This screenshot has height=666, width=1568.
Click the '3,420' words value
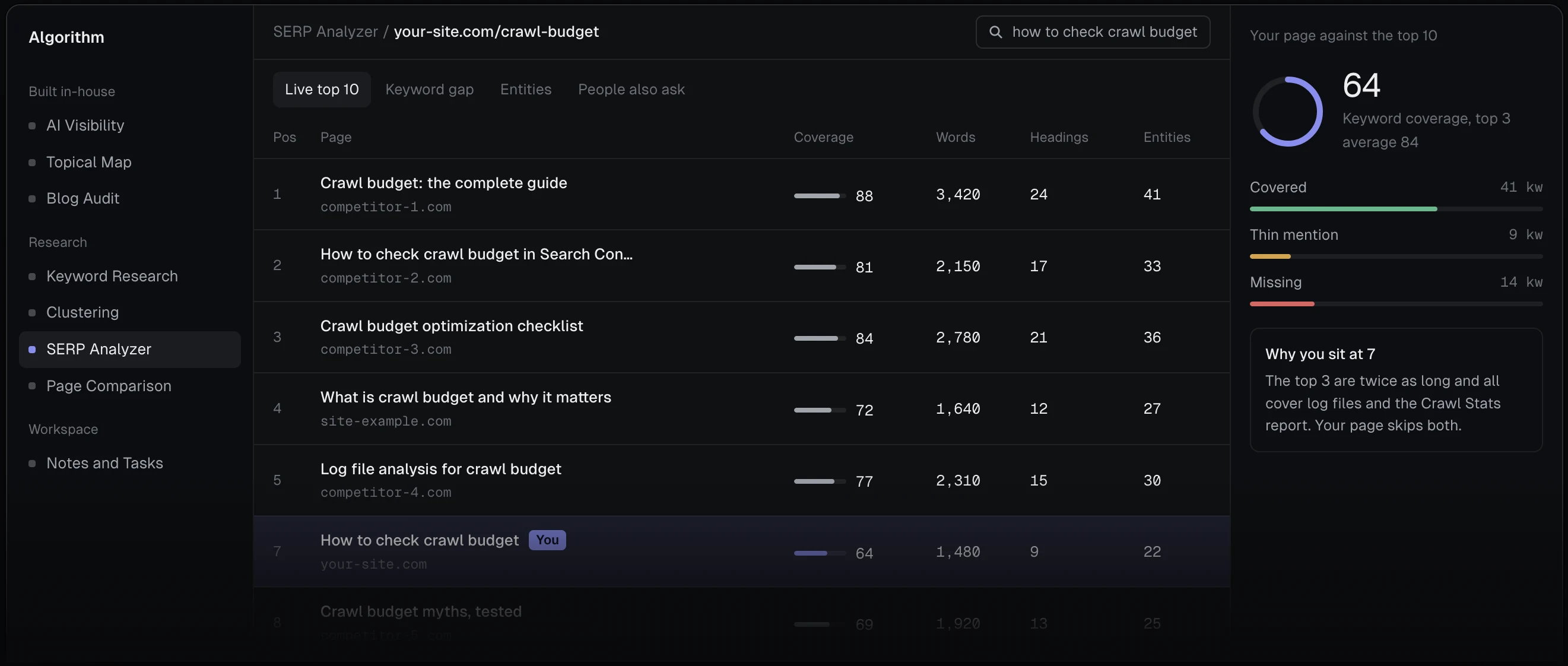957,195
